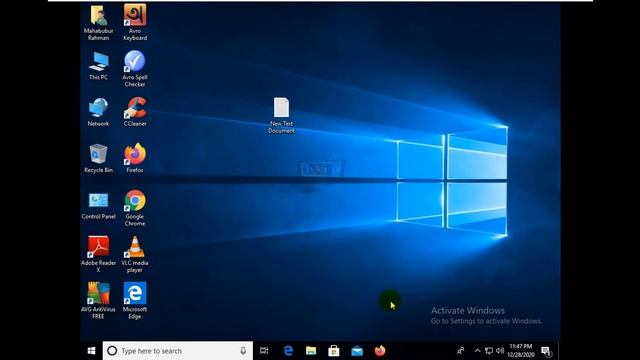Viewport: 640px width, 360px height.
Task: Expand hidden system tray icons
Action: [x=477, y=351]
